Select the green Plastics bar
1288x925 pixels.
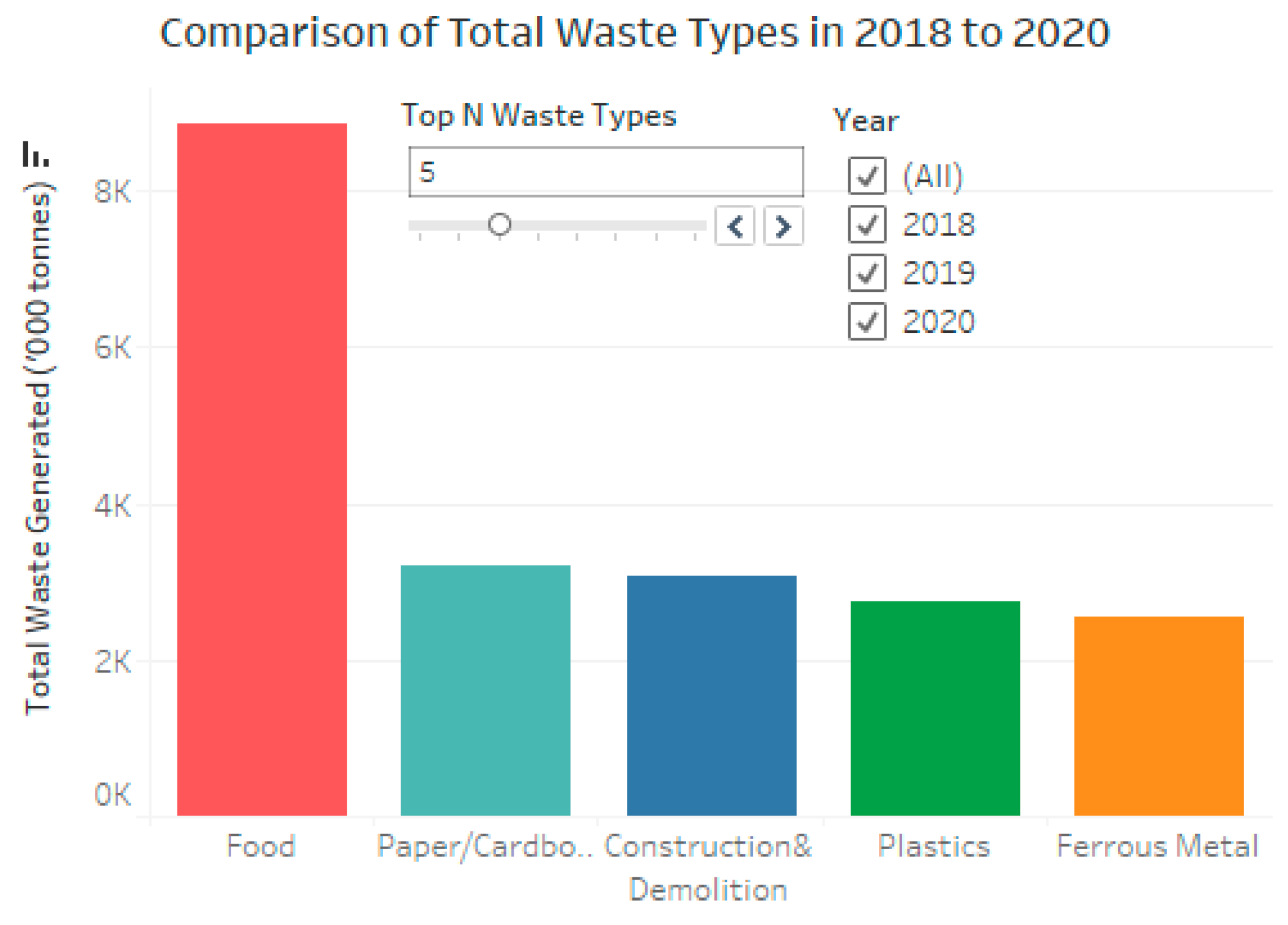pyautogui.click(x=935, y=708)
